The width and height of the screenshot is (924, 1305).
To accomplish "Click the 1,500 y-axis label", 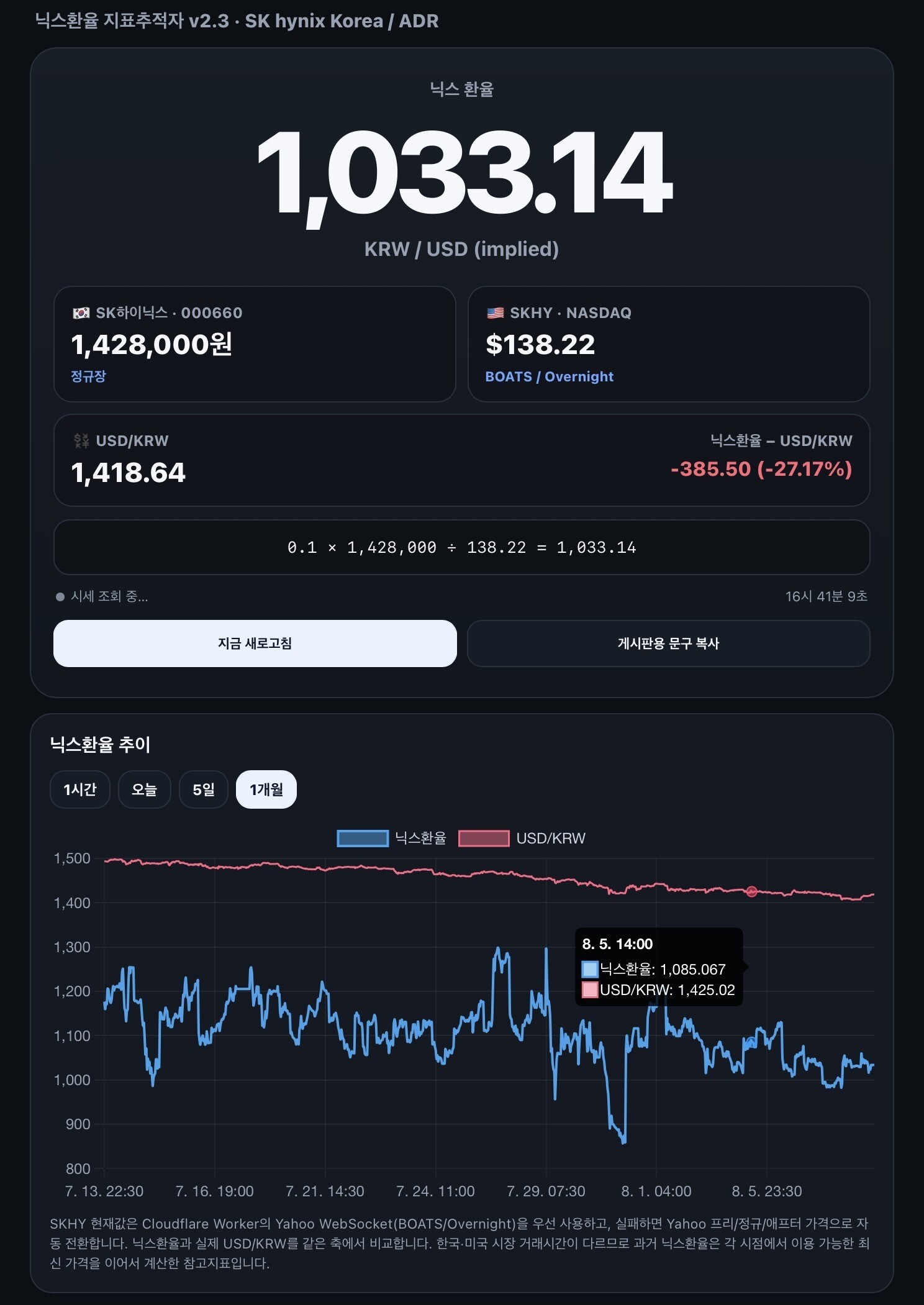I will tap(72, 858).
